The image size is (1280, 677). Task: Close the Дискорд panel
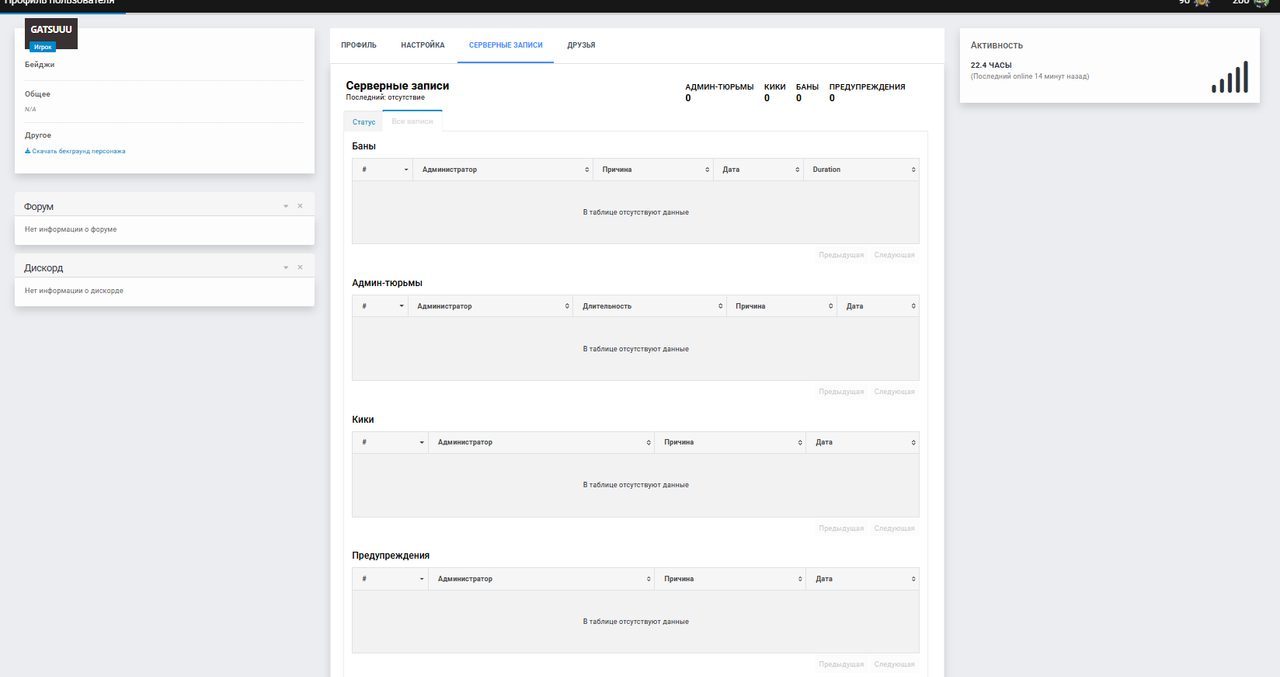(300, 268)
